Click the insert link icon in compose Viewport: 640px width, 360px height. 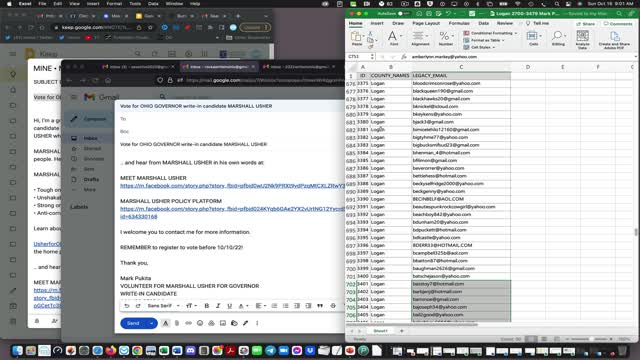click(188, 323)
